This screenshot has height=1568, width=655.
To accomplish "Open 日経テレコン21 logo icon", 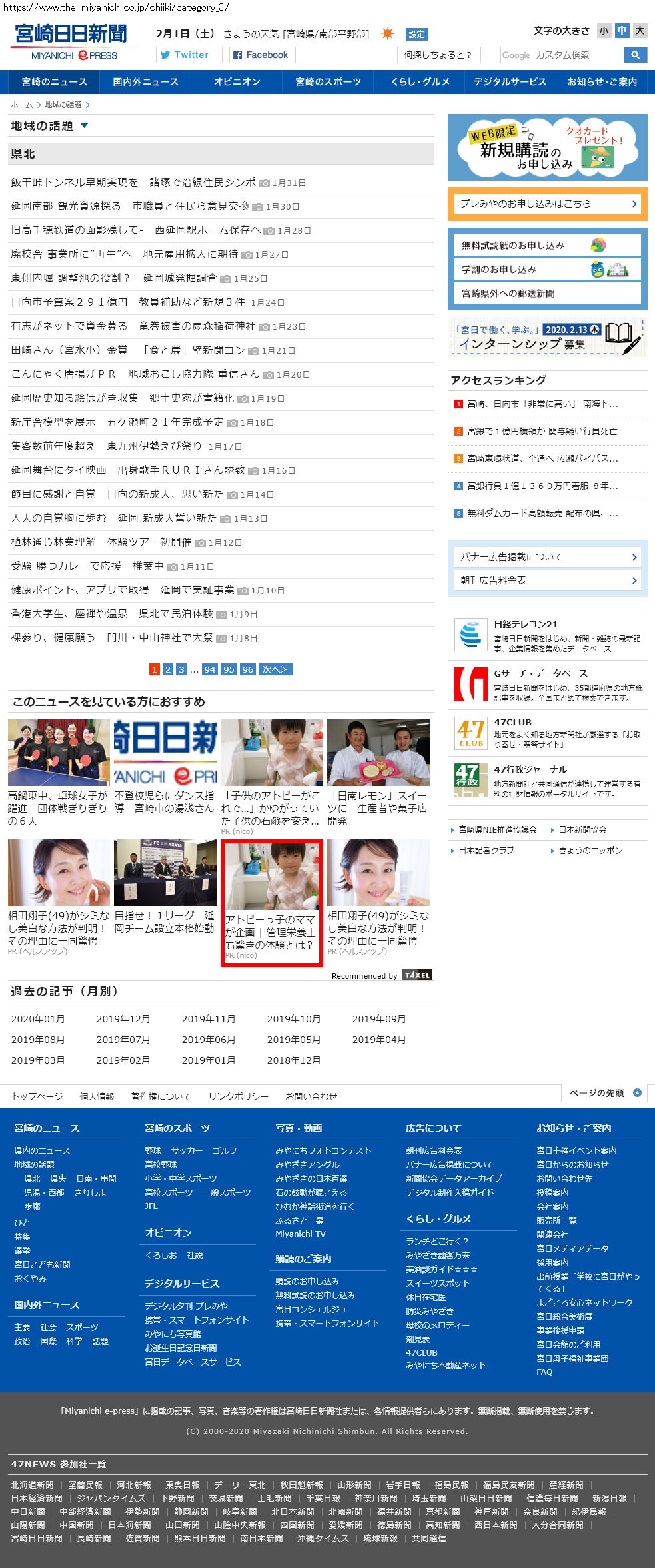I will [x=470, y=635].
